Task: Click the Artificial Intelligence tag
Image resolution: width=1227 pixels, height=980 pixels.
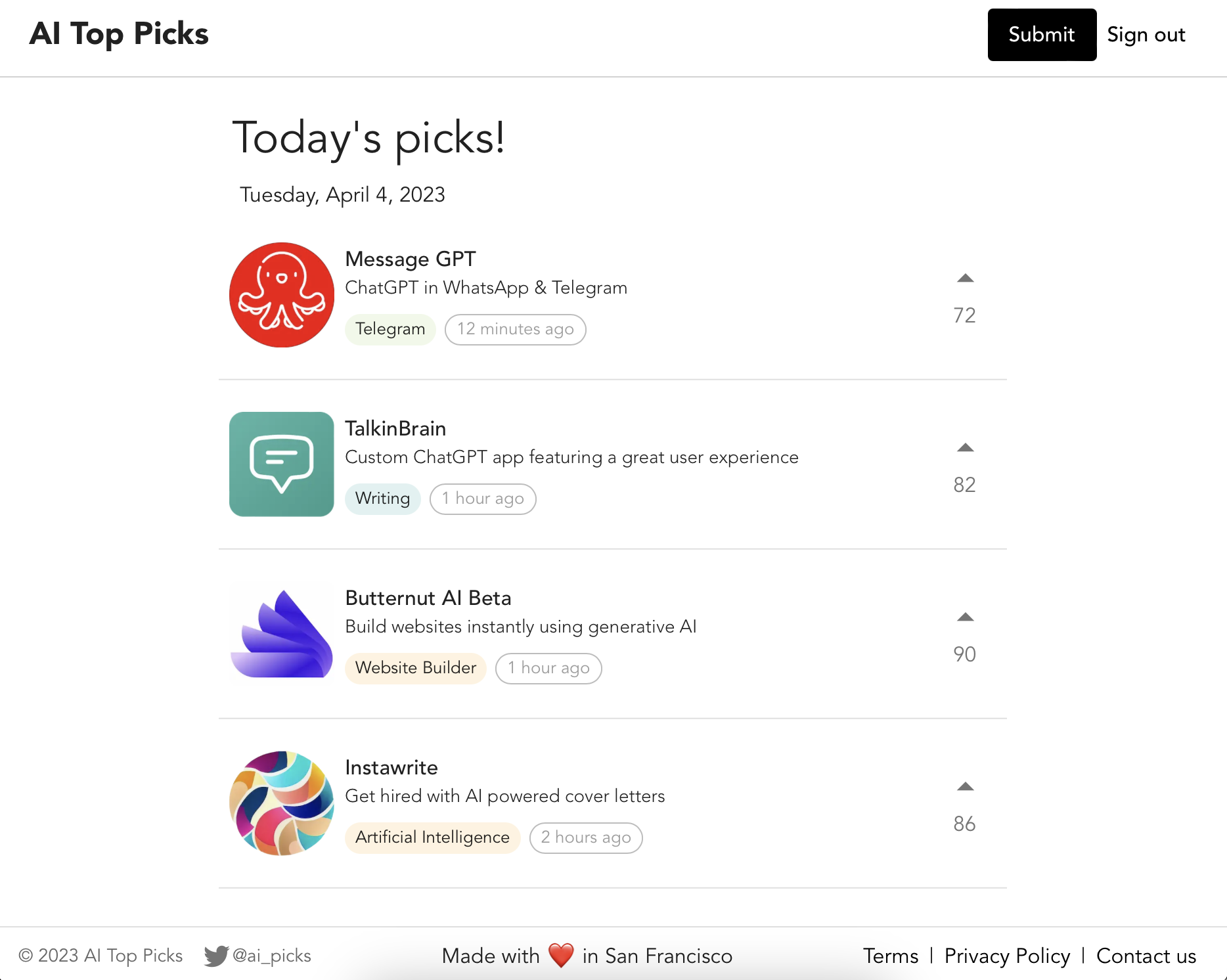Action: tap(432, 837)
